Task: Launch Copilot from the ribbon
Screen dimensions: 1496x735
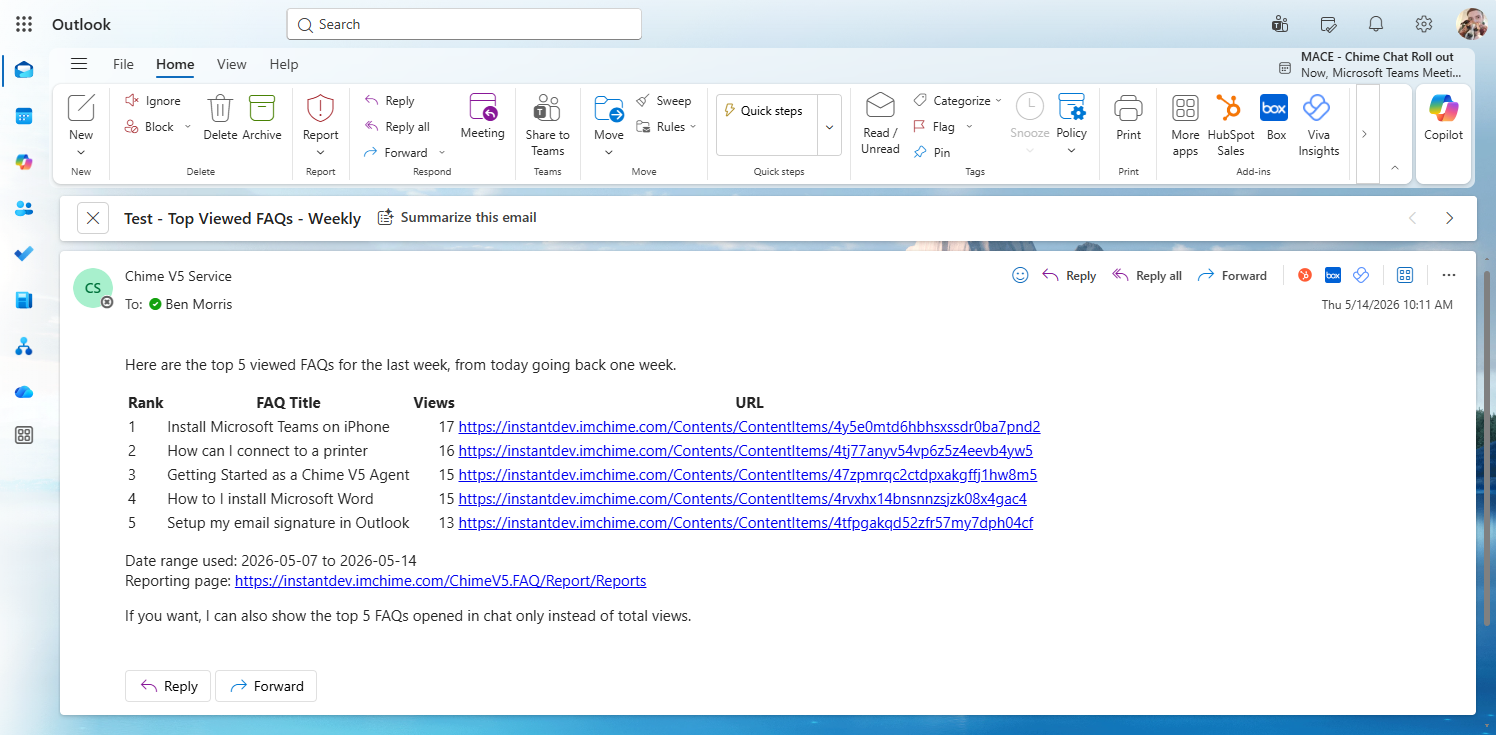Action: (x=1443, y=118)
